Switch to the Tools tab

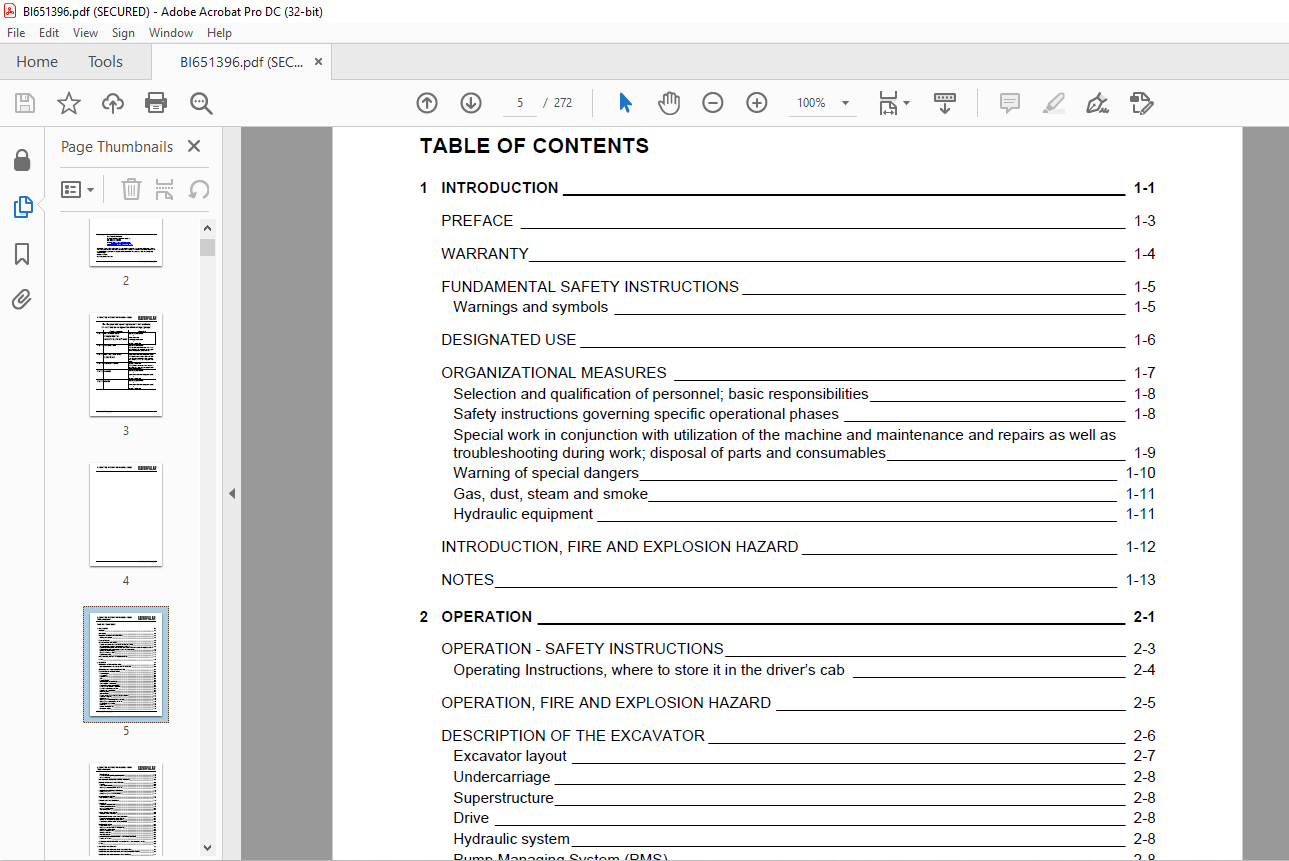[105, 62]
